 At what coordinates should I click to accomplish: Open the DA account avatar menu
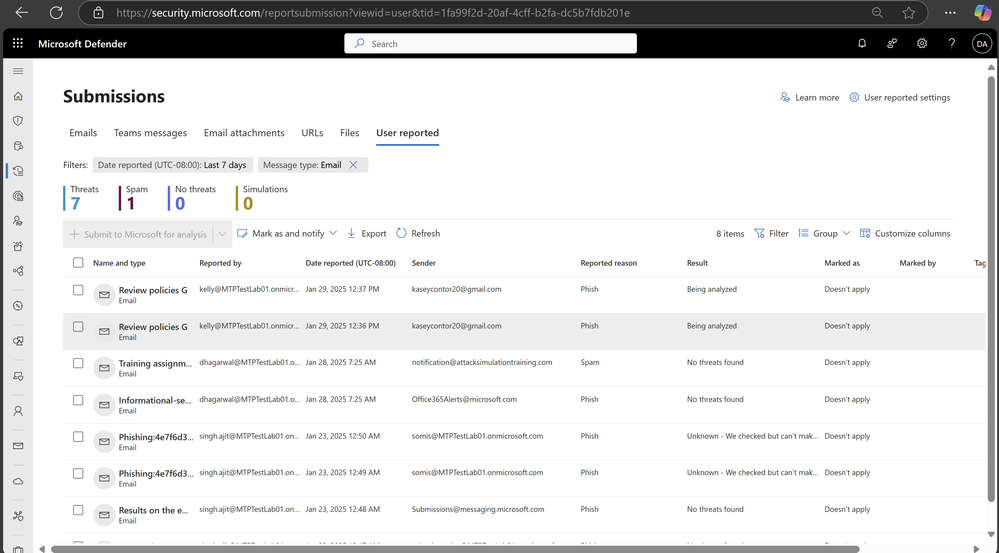(982, 43)
